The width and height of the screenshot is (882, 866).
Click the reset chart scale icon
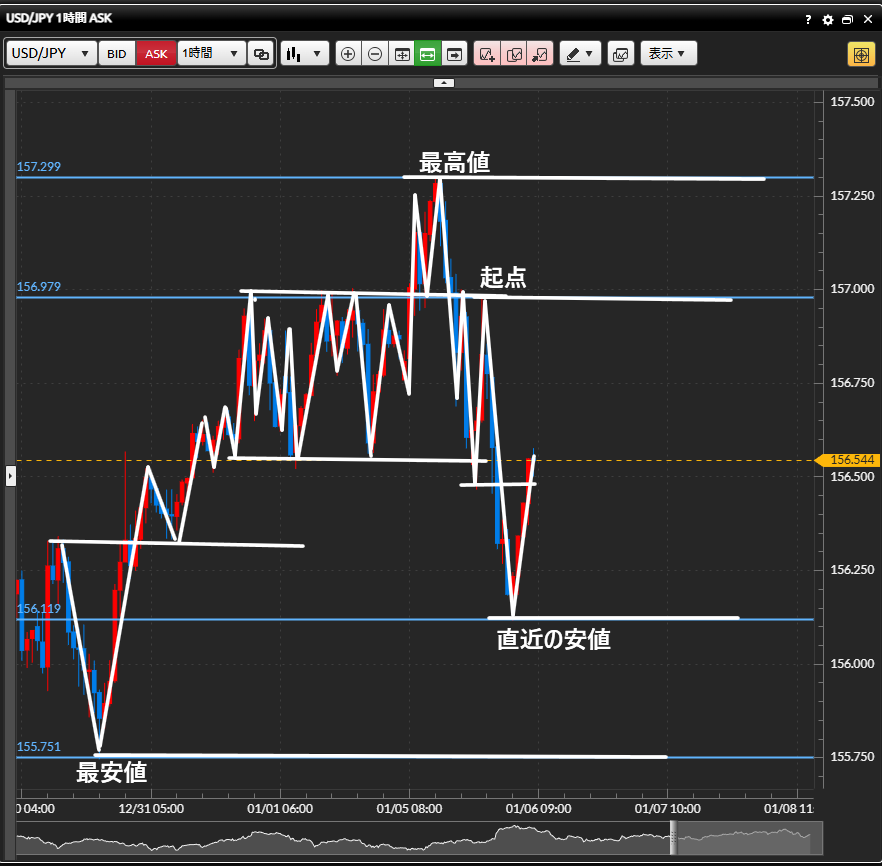point(402,54)
